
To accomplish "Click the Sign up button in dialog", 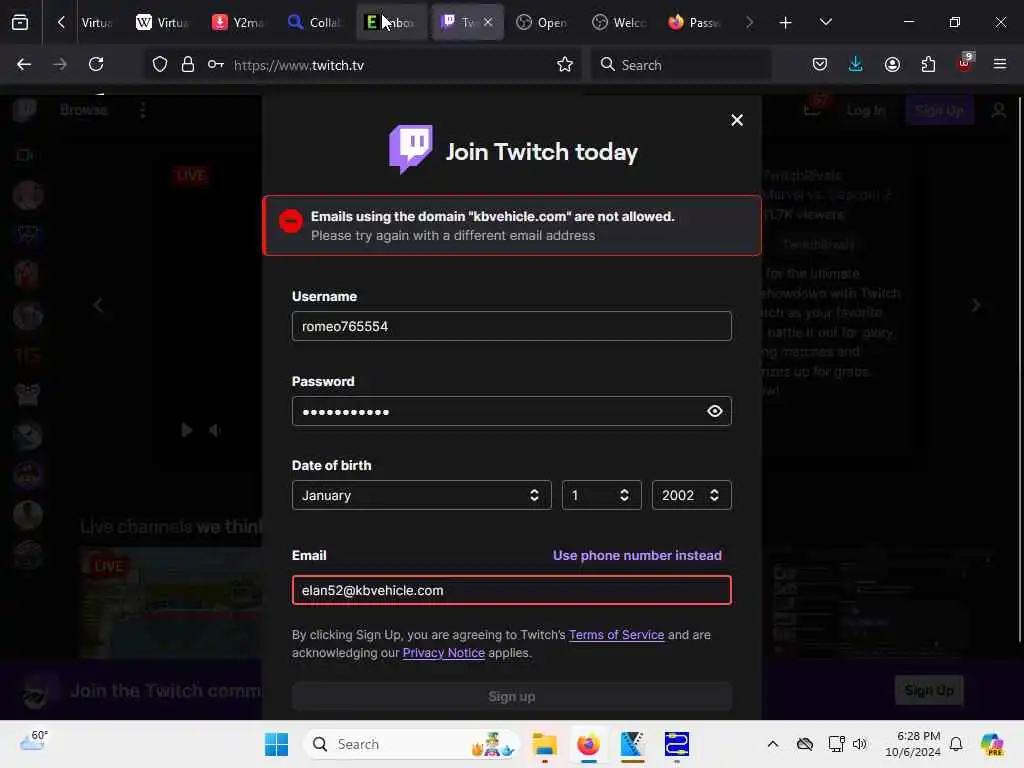I will pos(511,697).
